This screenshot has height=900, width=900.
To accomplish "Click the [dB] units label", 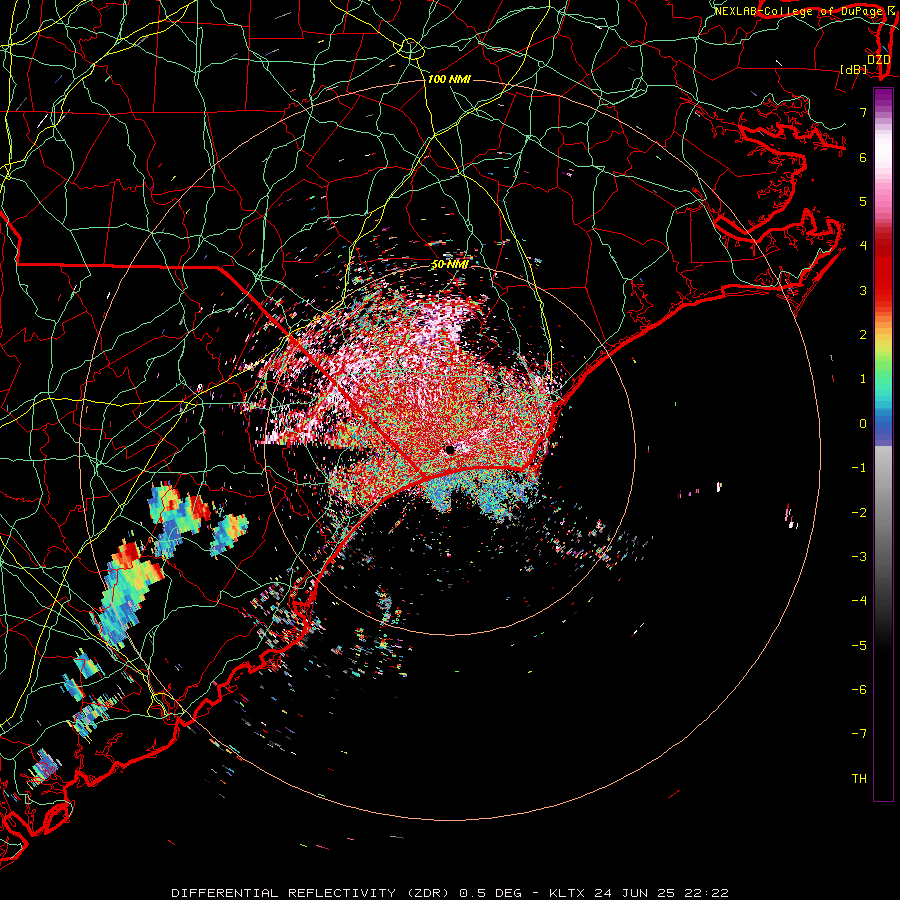I will (854, 69).
